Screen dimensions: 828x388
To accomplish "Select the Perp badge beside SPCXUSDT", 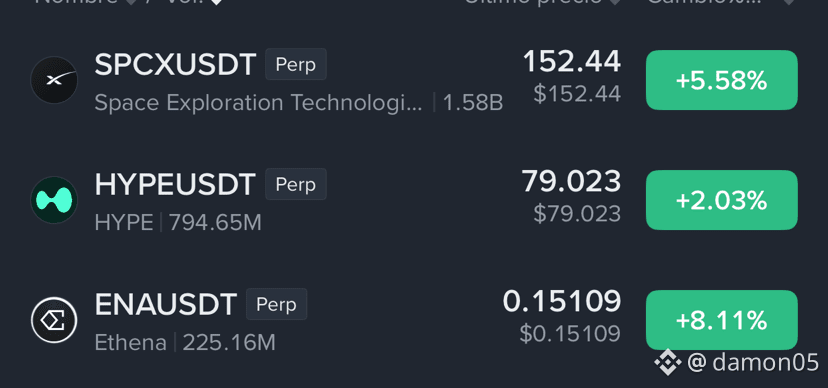I will (x=296, y=64).
